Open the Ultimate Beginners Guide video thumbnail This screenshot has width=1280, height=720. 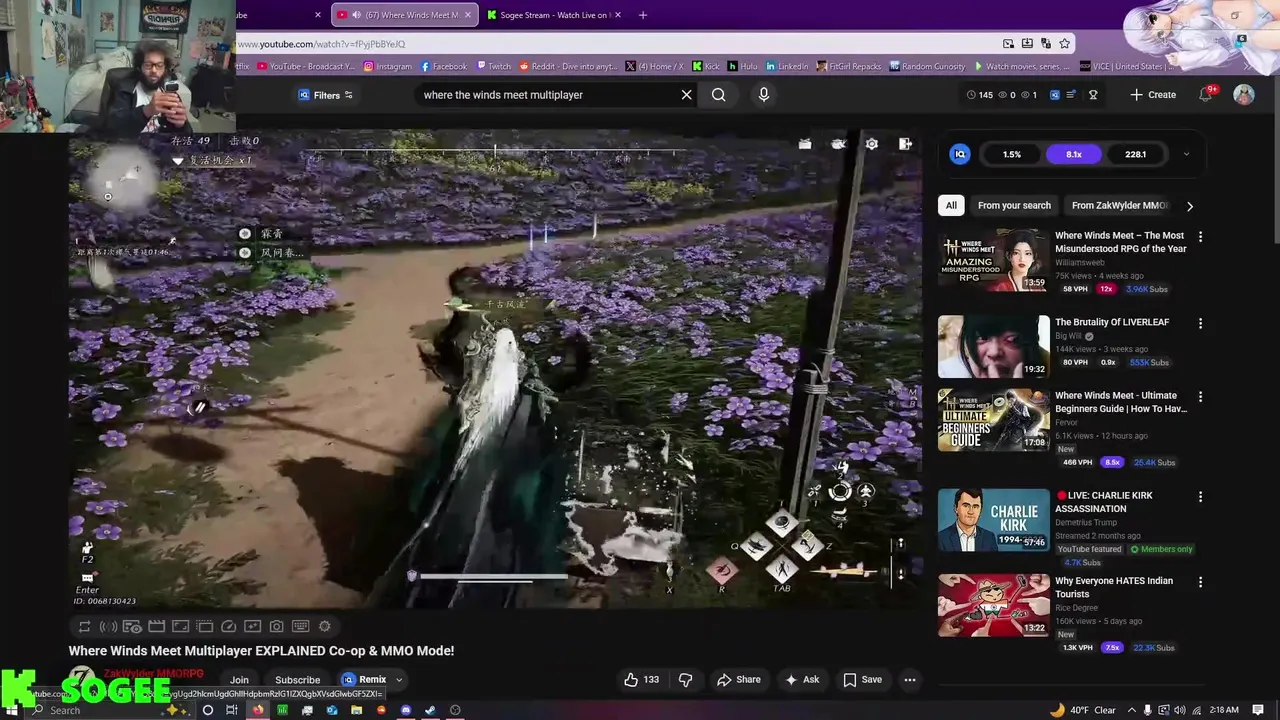[x=994, y=420]
